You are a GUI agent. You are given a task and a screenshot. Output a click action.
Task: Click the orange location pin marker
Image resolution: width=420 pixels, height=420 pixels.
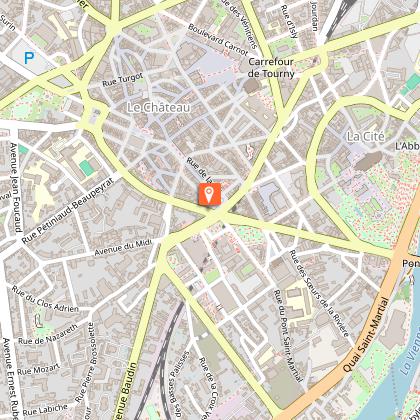[x=210, y=194]
